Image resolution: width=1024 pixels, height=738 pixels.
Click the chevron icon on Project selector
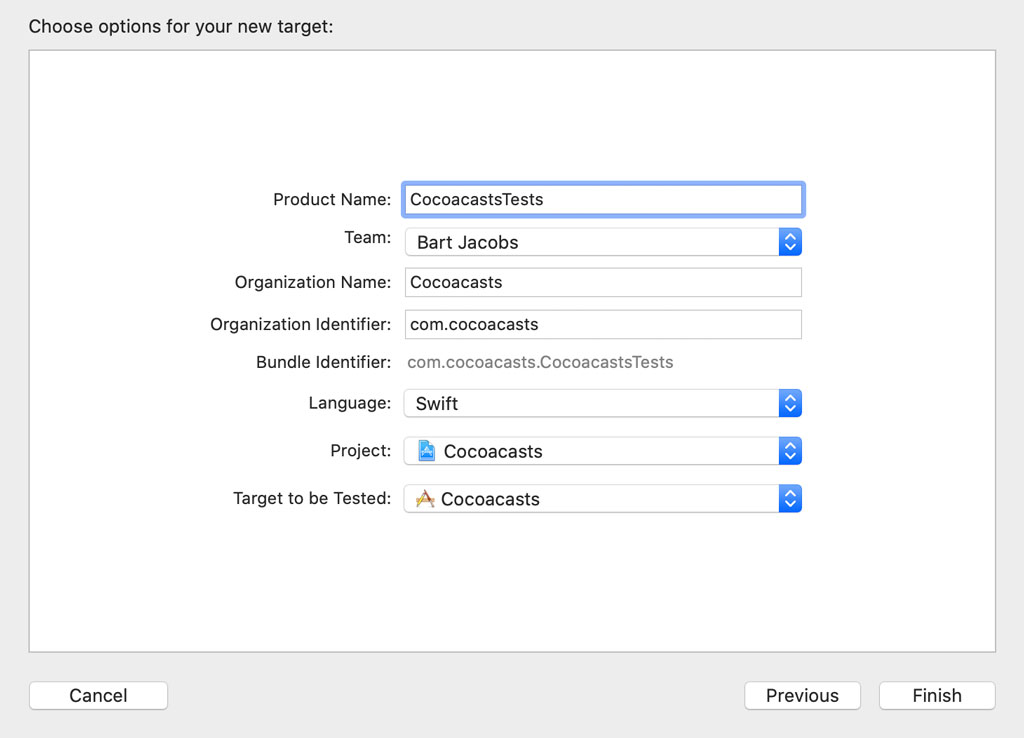(x=789, y=451)
